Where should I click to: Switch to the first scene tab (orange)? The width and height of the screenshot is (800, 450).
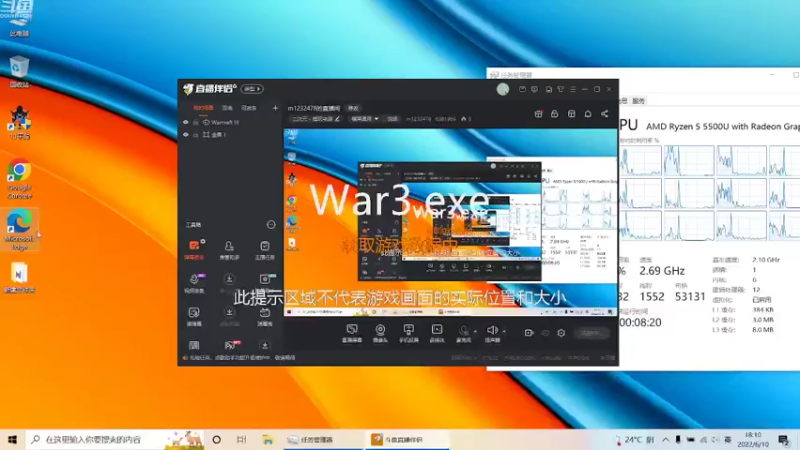[203, 108]
